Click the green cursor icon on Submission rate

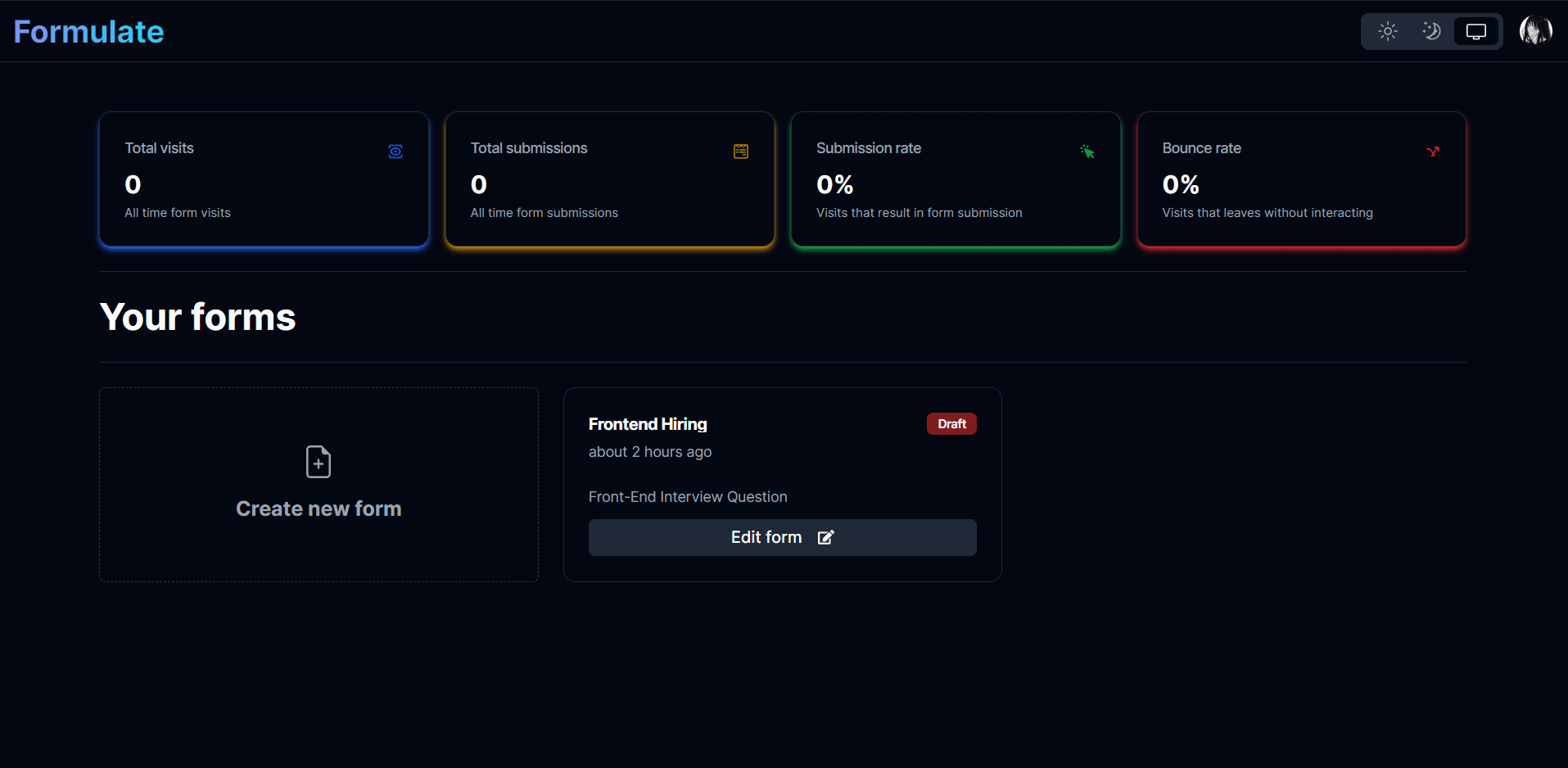1087,151
